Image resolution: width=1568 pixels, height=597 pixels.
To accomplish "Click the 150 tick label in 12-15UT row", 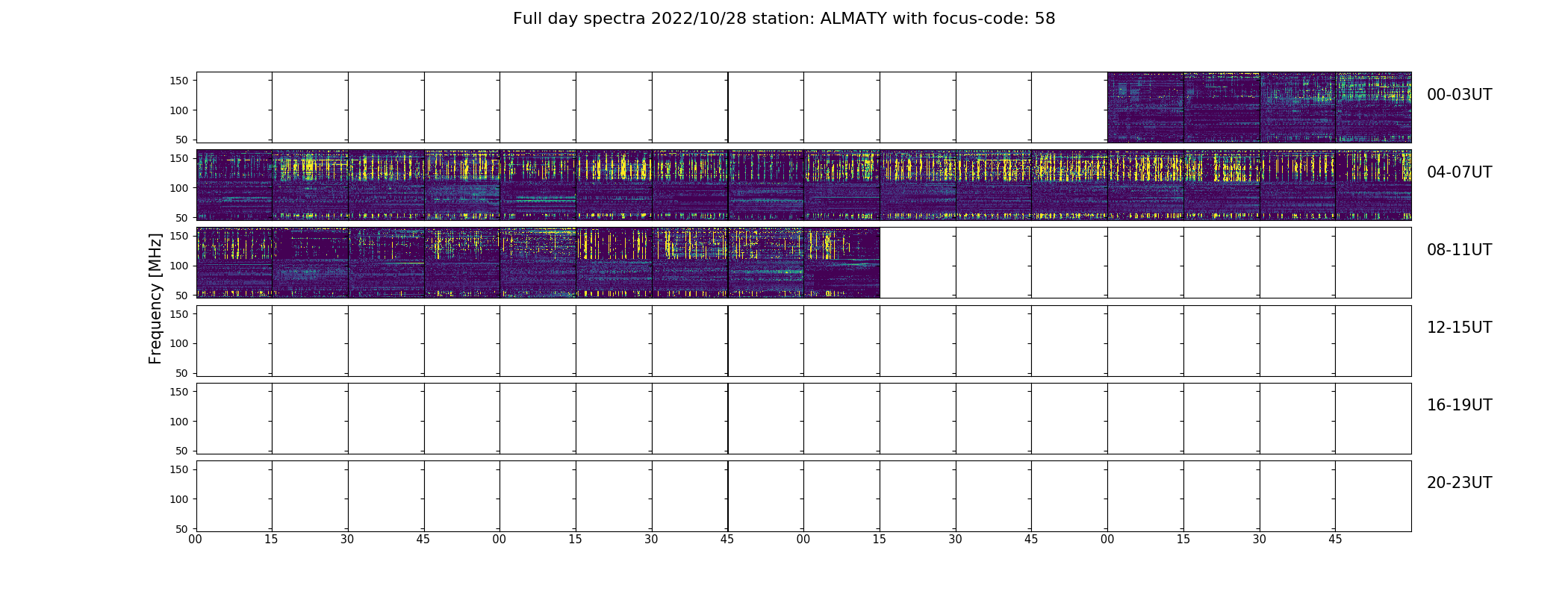I will click(x=180, y=314).
